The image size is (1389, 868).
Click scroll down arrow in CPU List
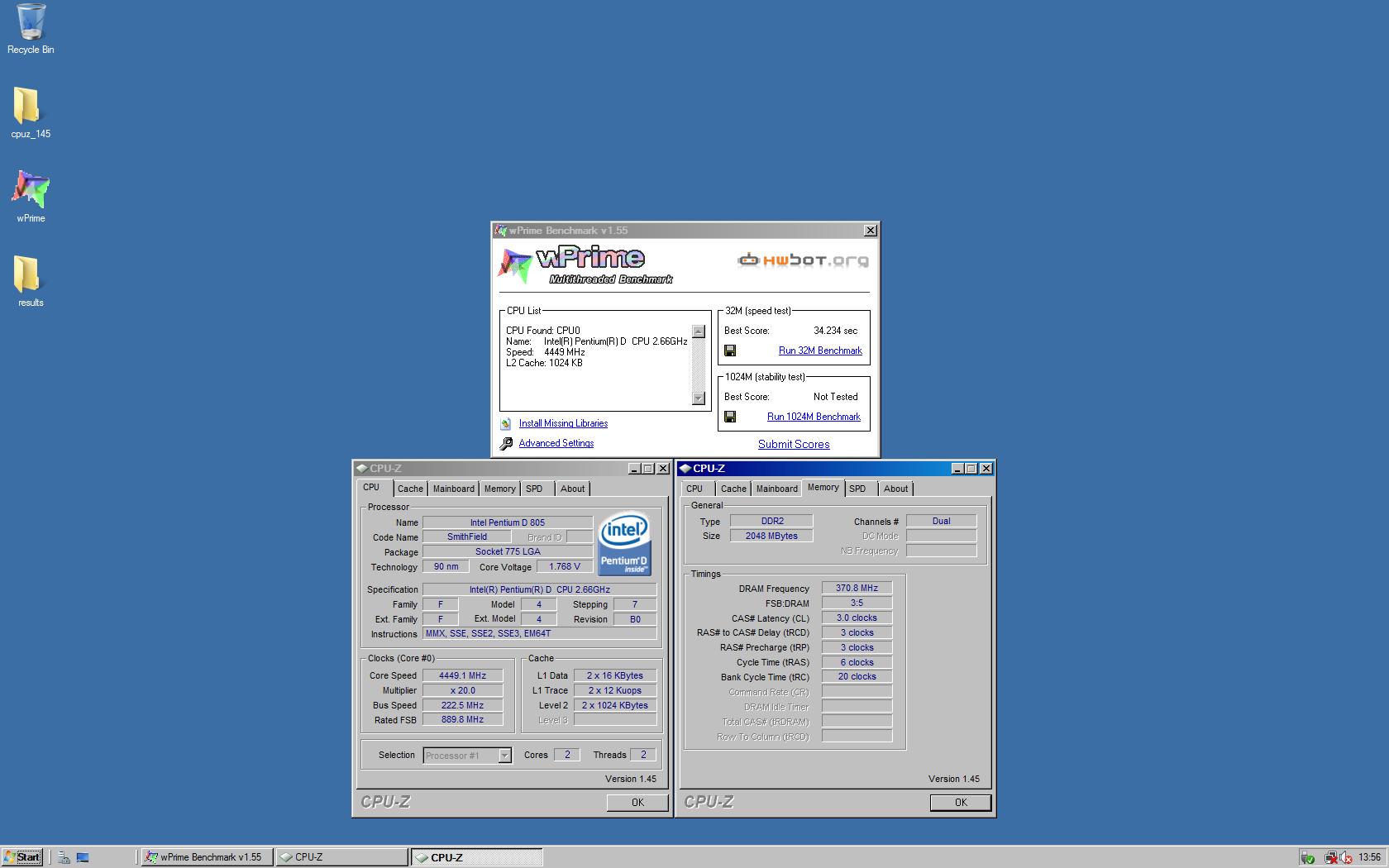[699, 398]
